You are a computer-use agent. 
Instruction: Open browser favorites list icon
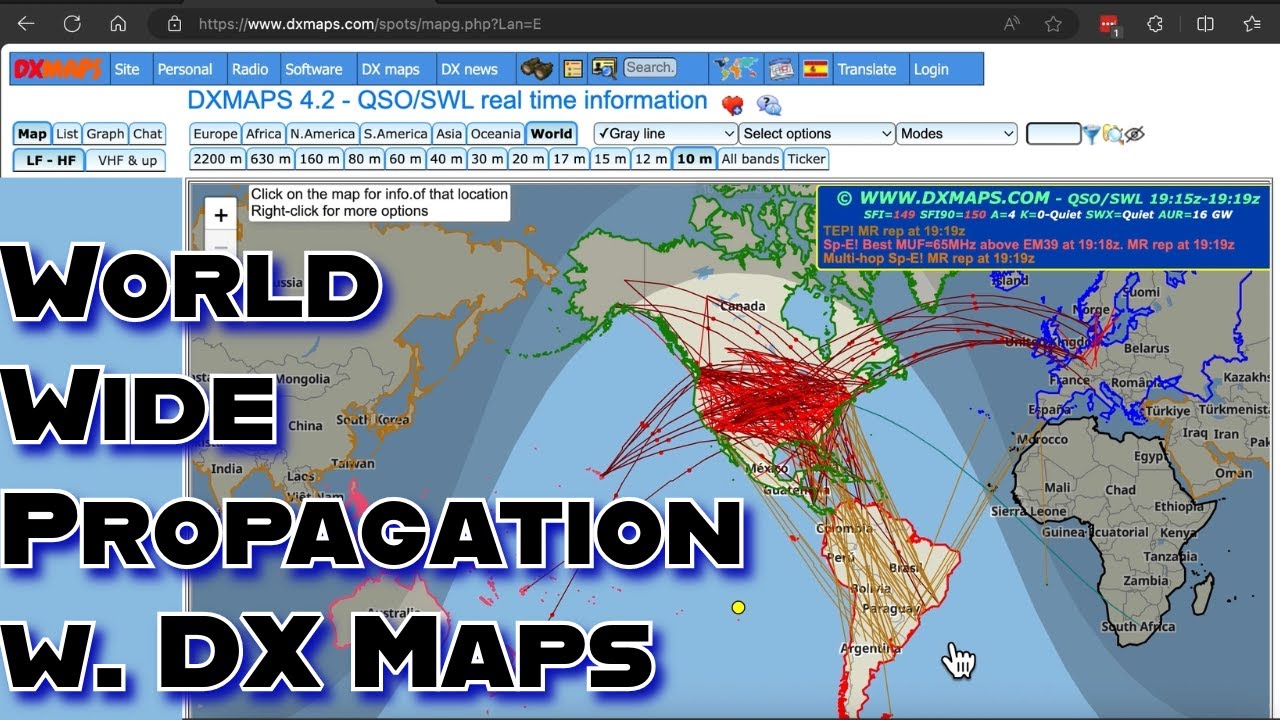coord(1252,24)
